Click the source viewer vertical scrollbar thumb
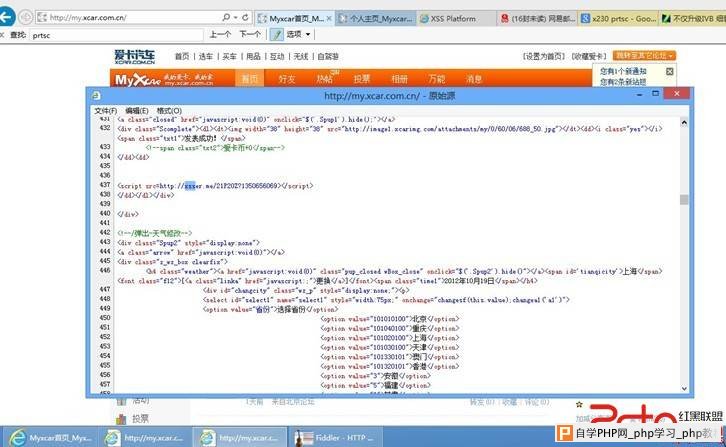Screen dimensions: 726x447 684,200
